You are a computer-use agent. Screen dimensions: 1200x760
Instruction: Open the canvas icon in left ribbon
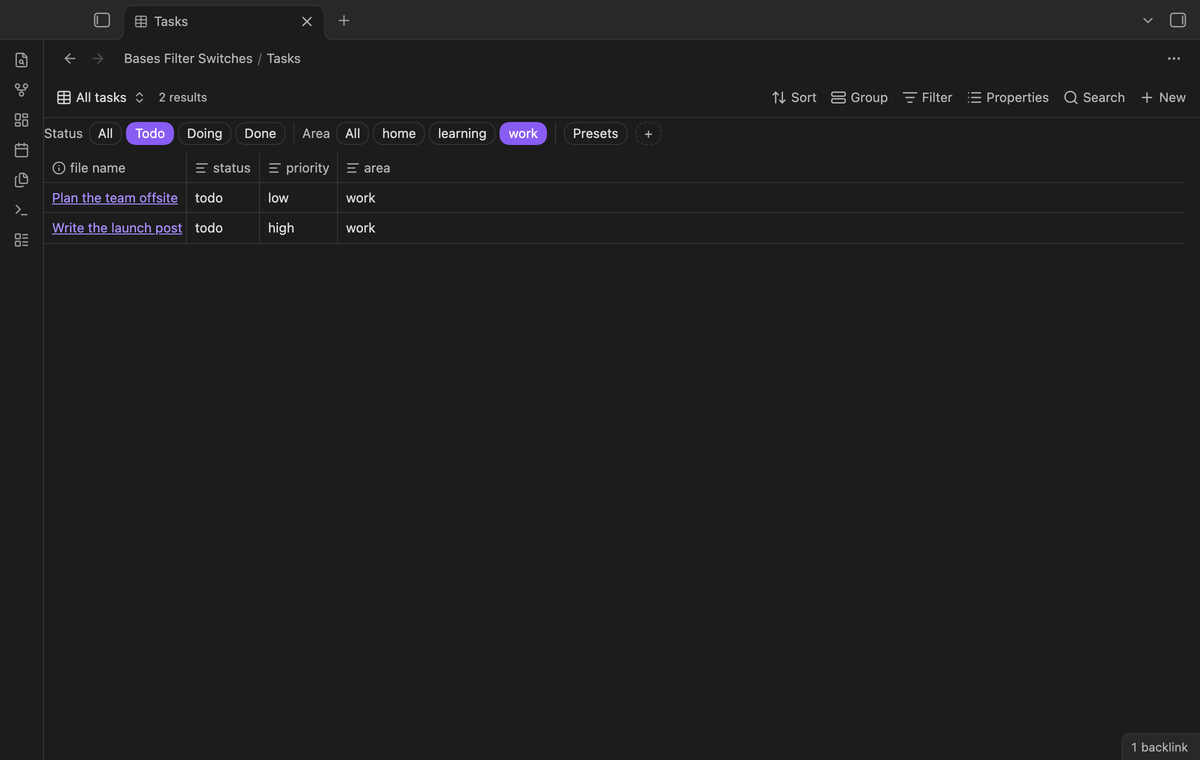21,120
